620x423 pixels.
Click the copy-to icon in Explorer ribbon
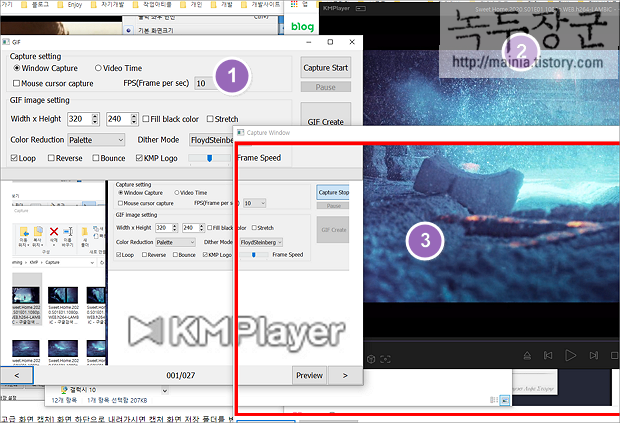point(38,231)
